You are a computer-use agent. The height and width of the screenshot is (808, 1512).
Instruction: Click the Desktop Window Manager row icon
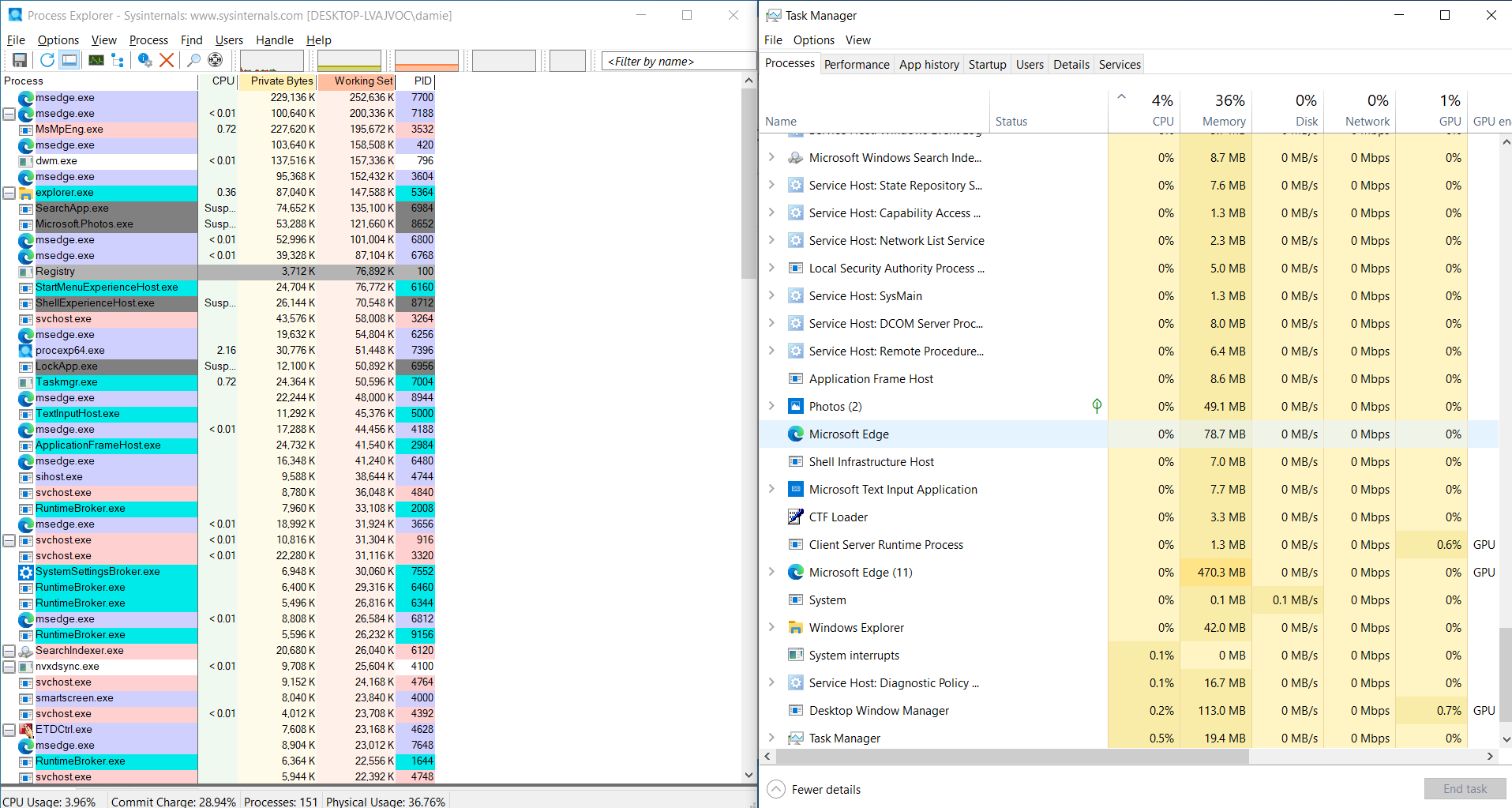[796, 711]
